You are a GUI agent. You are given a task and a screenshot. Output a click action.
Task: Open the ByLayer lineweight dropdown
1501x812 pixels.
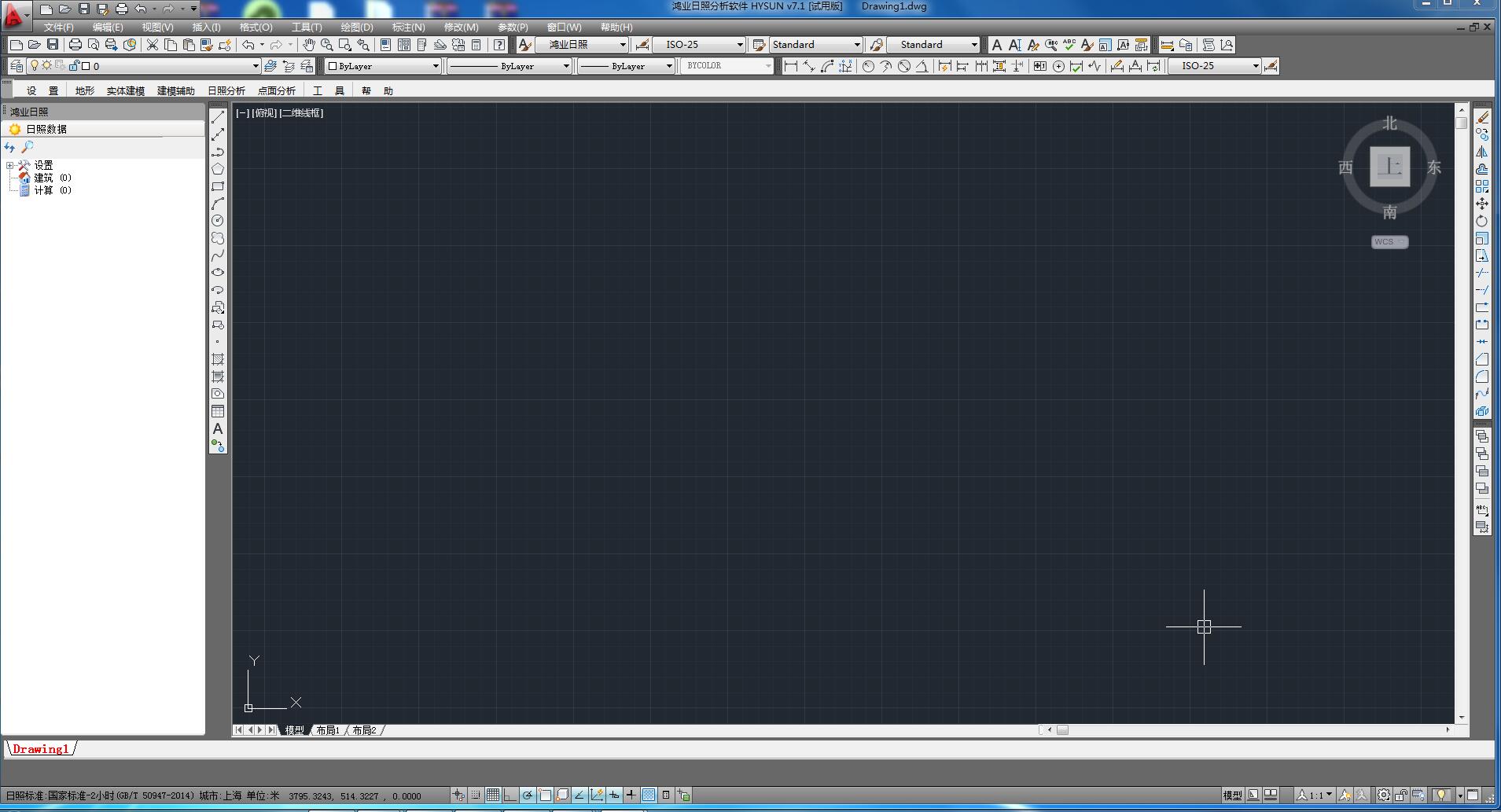click(x=626, y=66)
